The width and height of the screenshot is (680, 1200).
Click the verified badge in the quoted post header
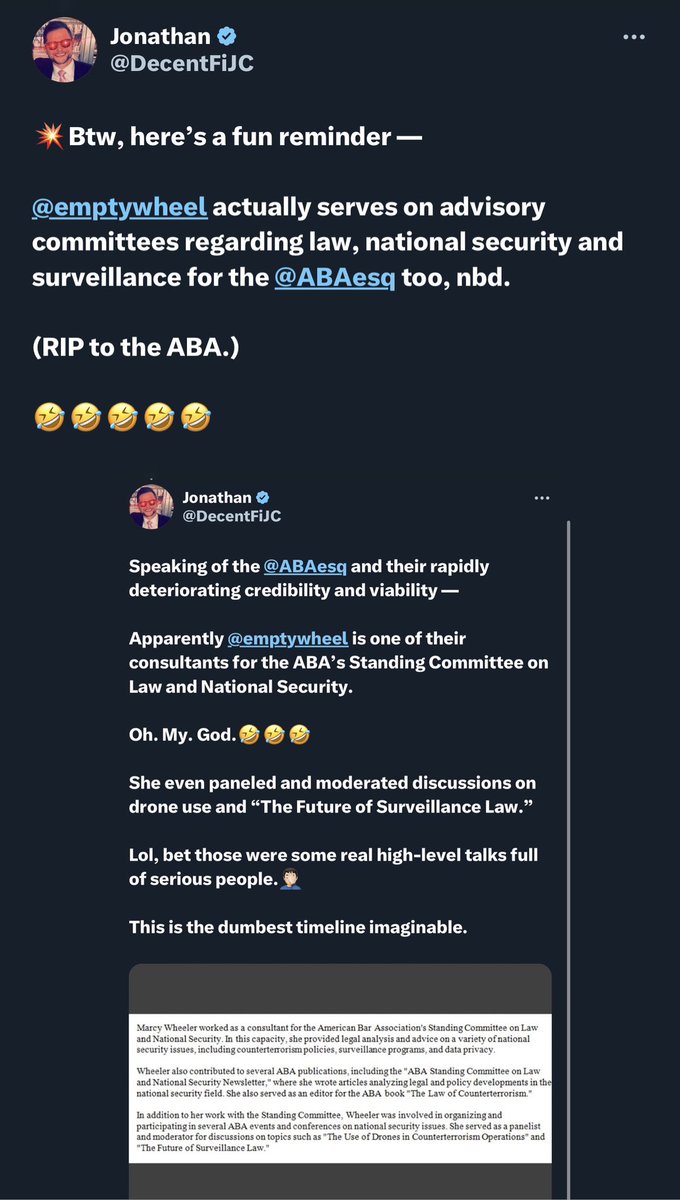click(263, 498)
